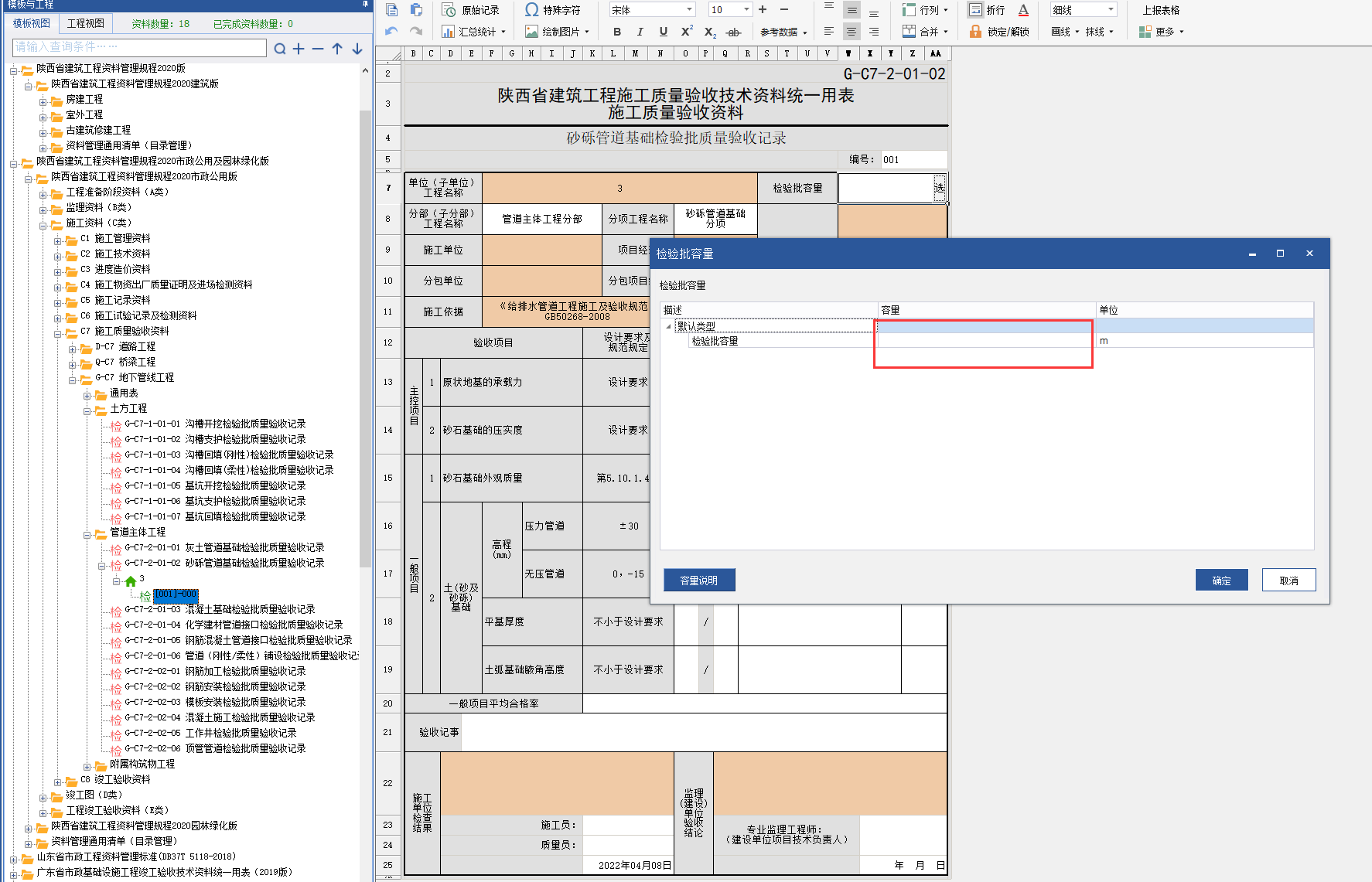Click 锁定/解锁 lock icon
This screenshot has width=1372, height=882.
998,32
